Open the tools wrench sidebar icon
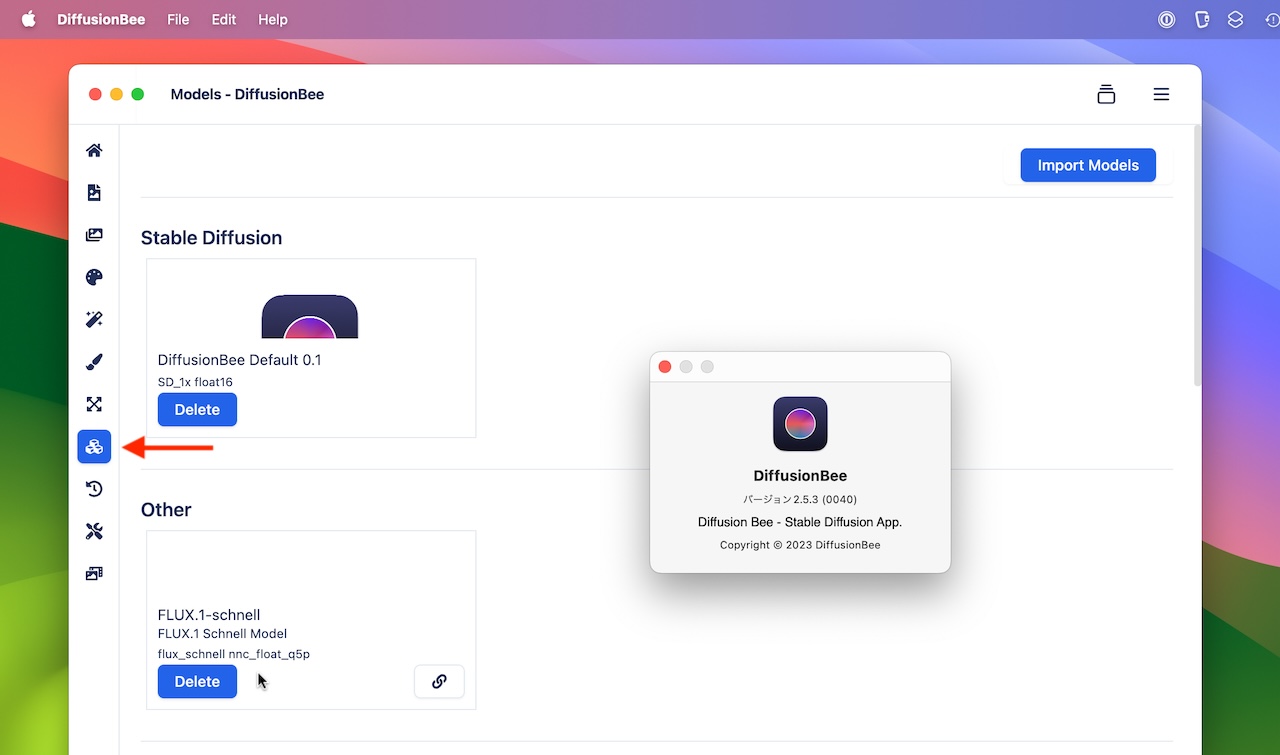This screenshot has height=755, width=1280. 94,531
